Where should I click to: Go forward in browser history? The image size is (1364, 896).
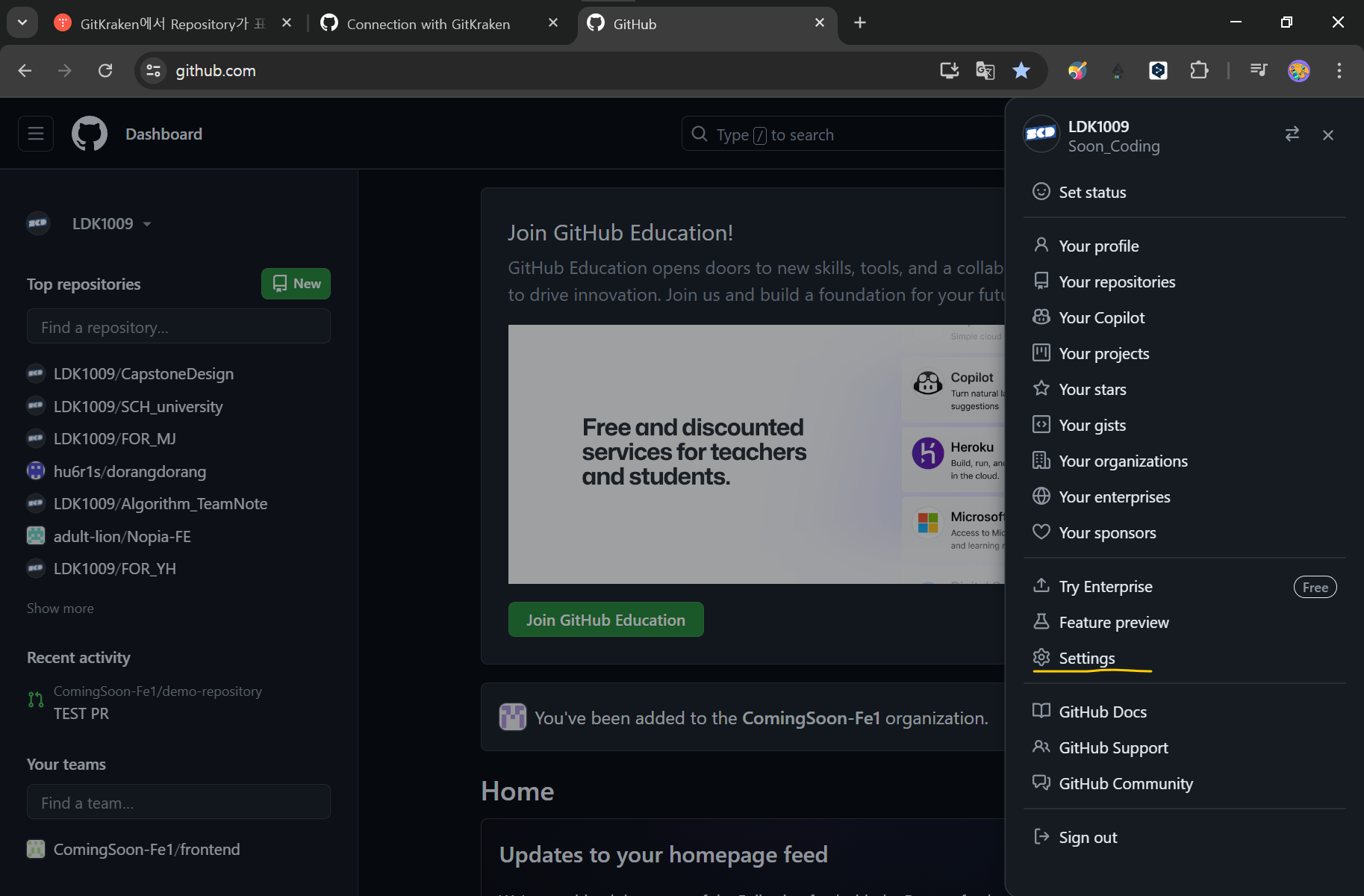point(65,70)
